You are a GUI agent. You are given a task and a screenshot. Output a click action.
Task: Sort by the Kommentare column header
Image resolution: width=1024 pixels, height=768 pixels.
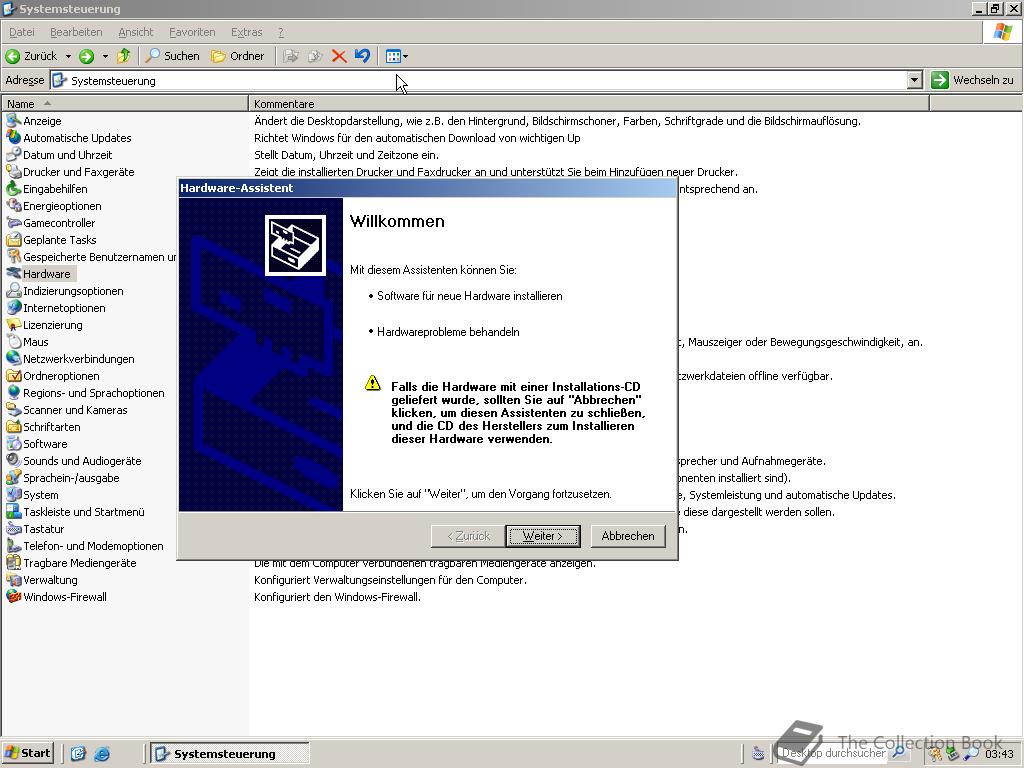tap(588, 104)
